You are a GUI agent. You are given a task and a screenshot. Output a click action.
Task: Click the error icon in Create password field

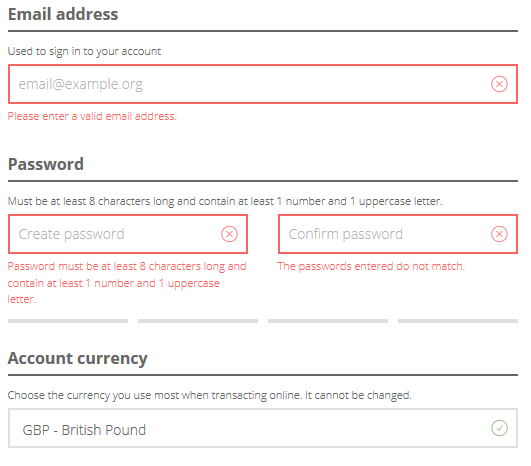229,234
